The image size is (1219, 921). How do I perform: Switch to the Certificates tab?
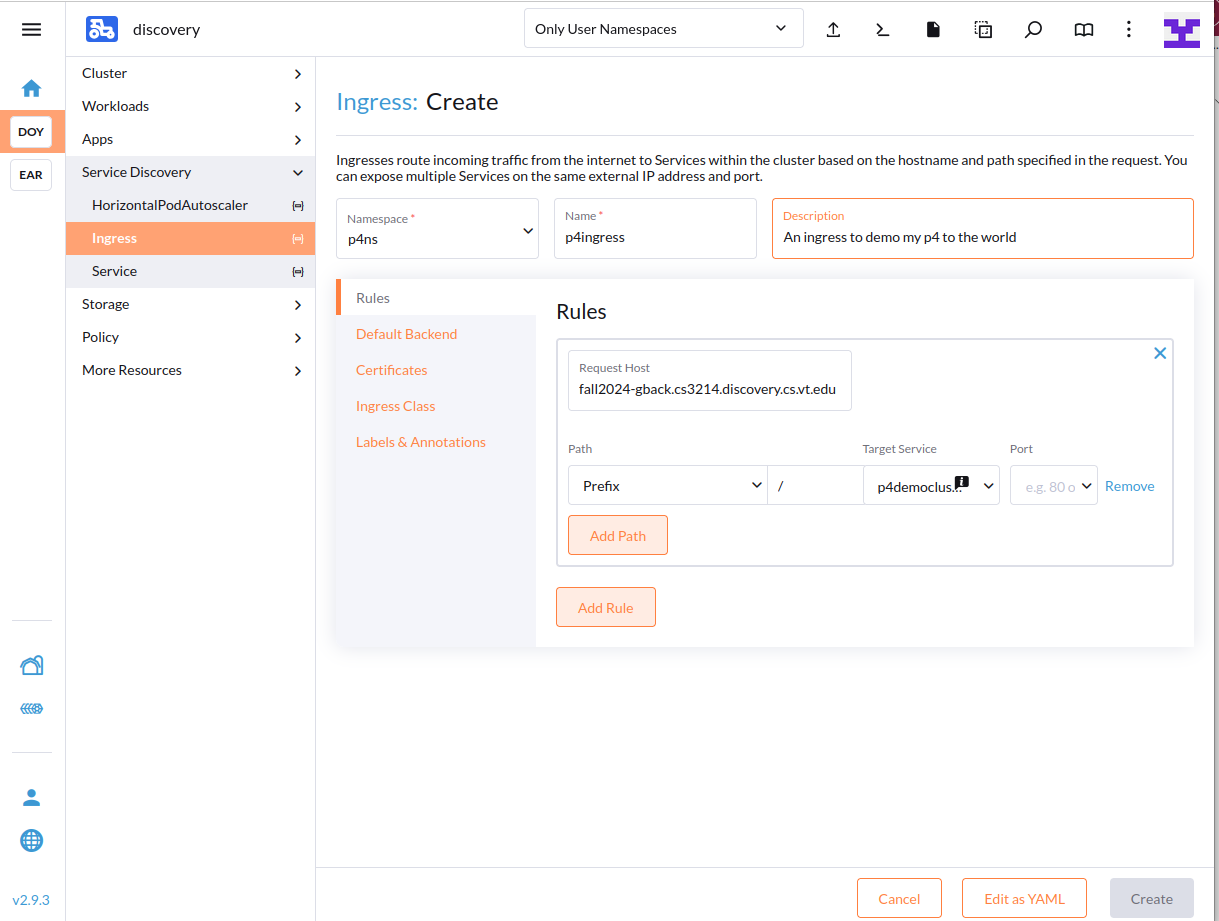click(391, 370)
